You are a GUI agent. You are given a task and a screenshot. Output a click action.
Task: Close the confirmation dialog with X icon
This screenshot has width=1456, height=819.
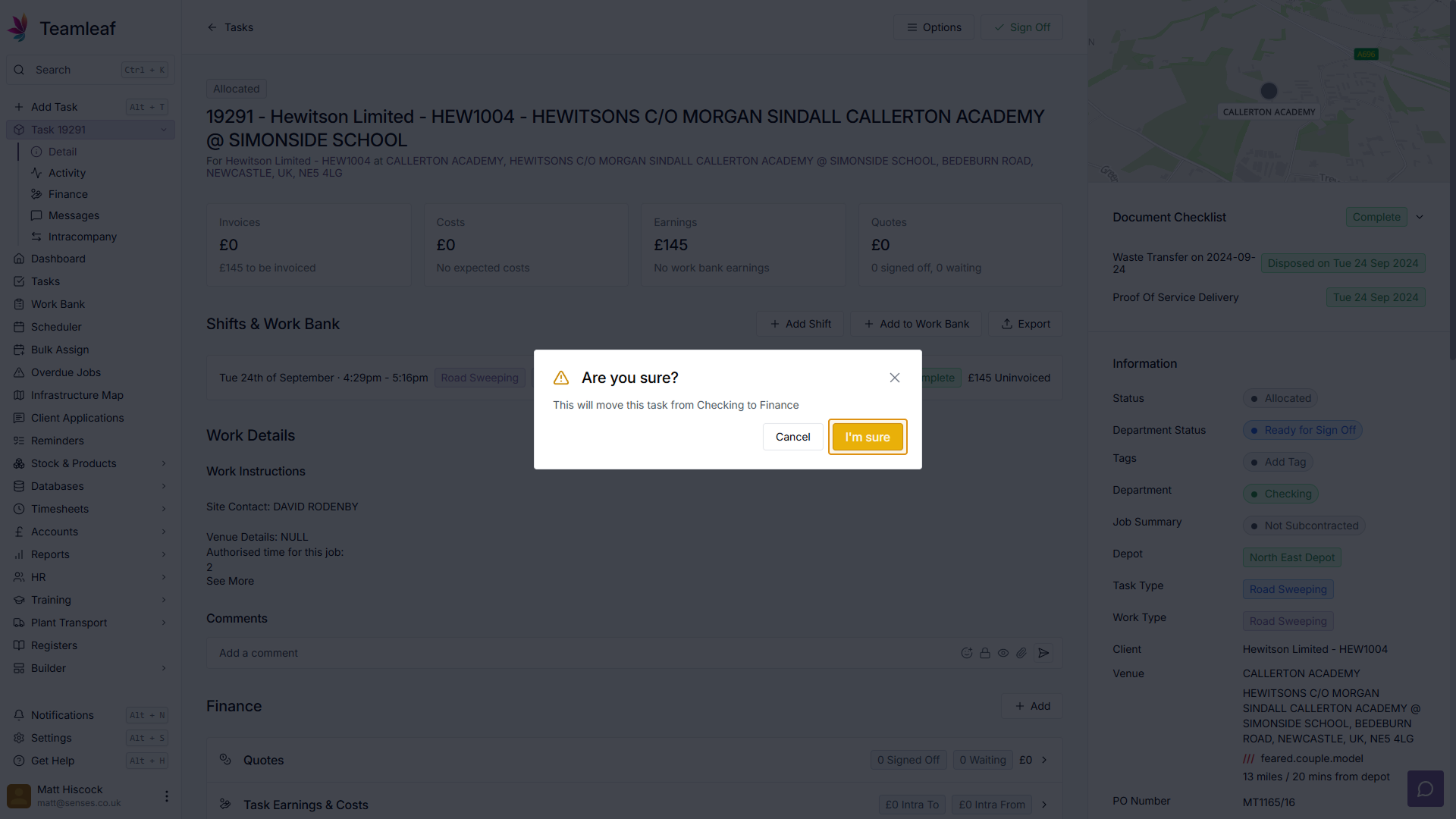pos(895,378)
